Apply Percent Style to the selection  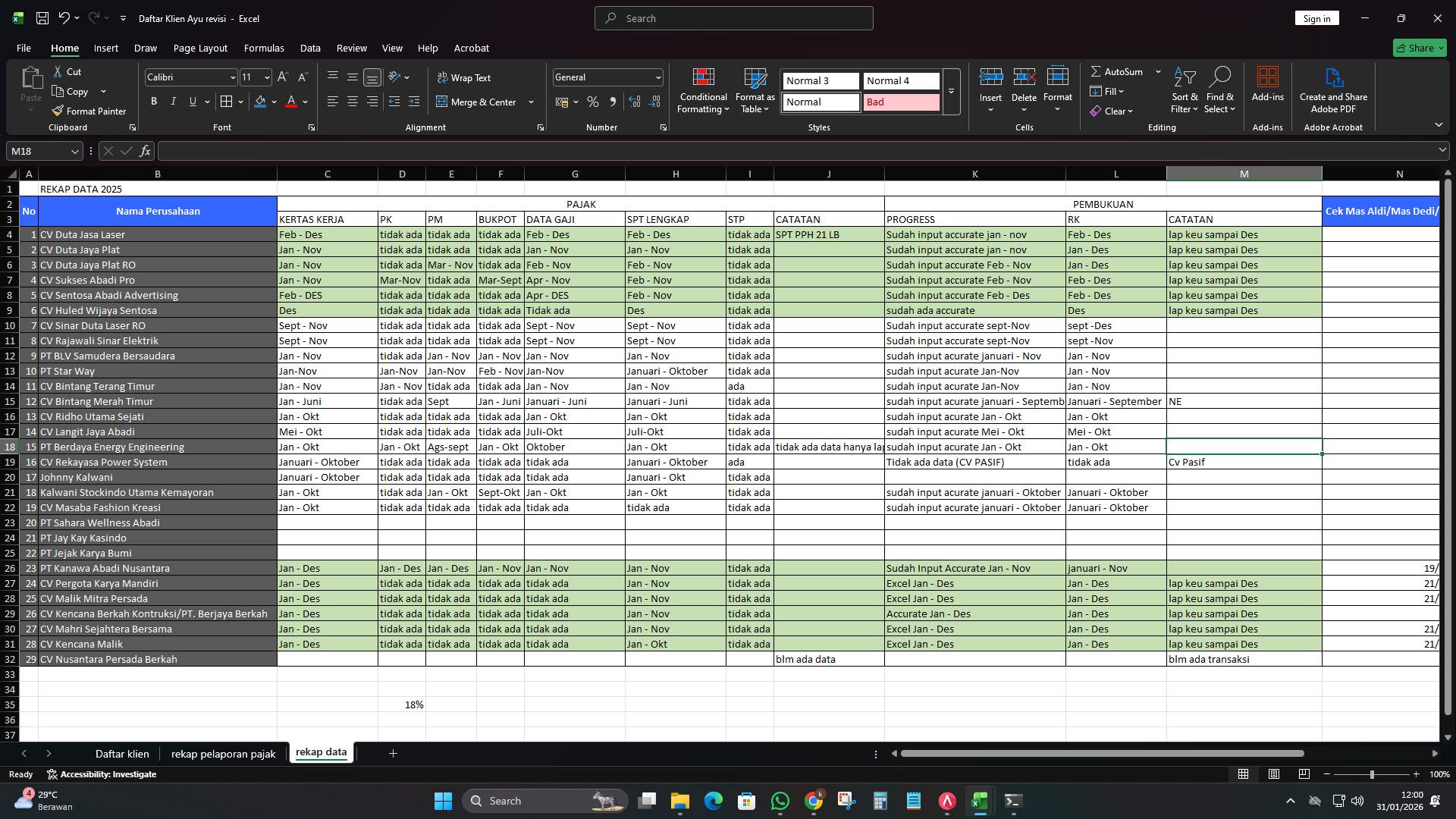pos(593,102)
